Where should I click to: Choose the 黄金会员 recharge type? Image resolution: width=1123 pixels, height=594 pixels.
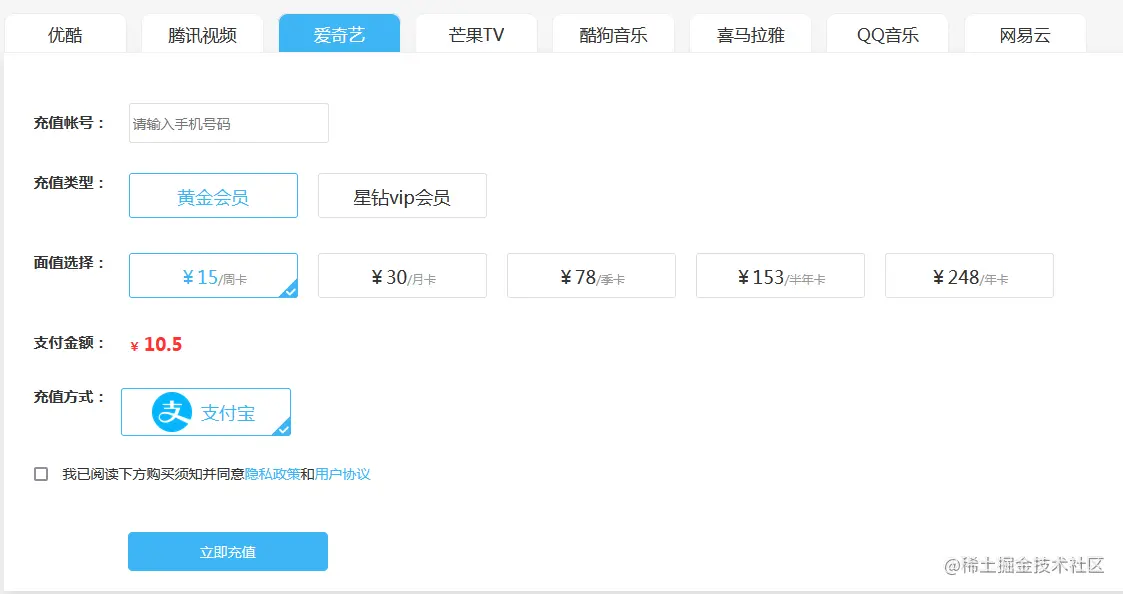pos(213,196)
